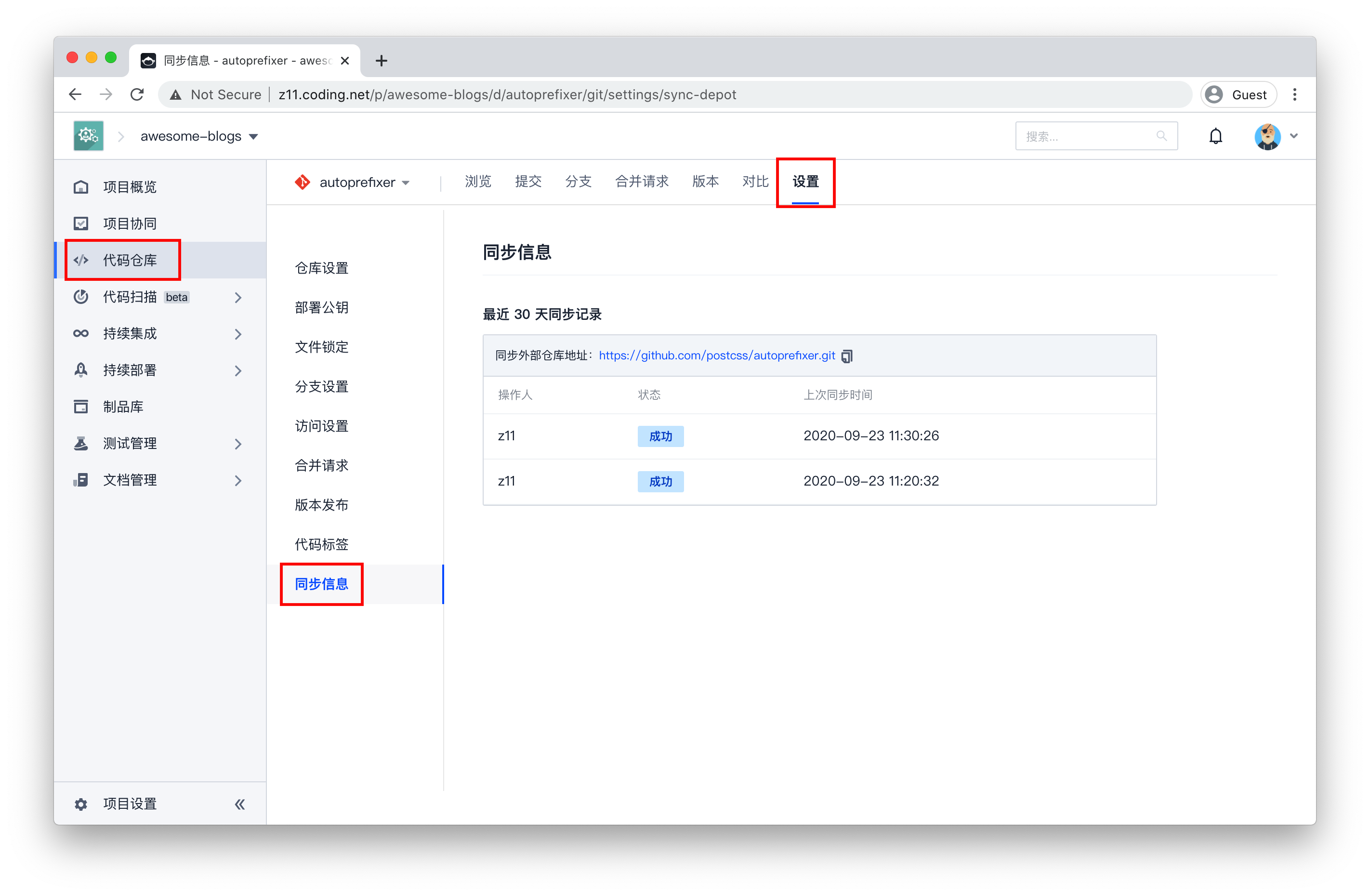Click 成功 status for 11:30:26 sync
1370x896 pixels.
[660, 436]
